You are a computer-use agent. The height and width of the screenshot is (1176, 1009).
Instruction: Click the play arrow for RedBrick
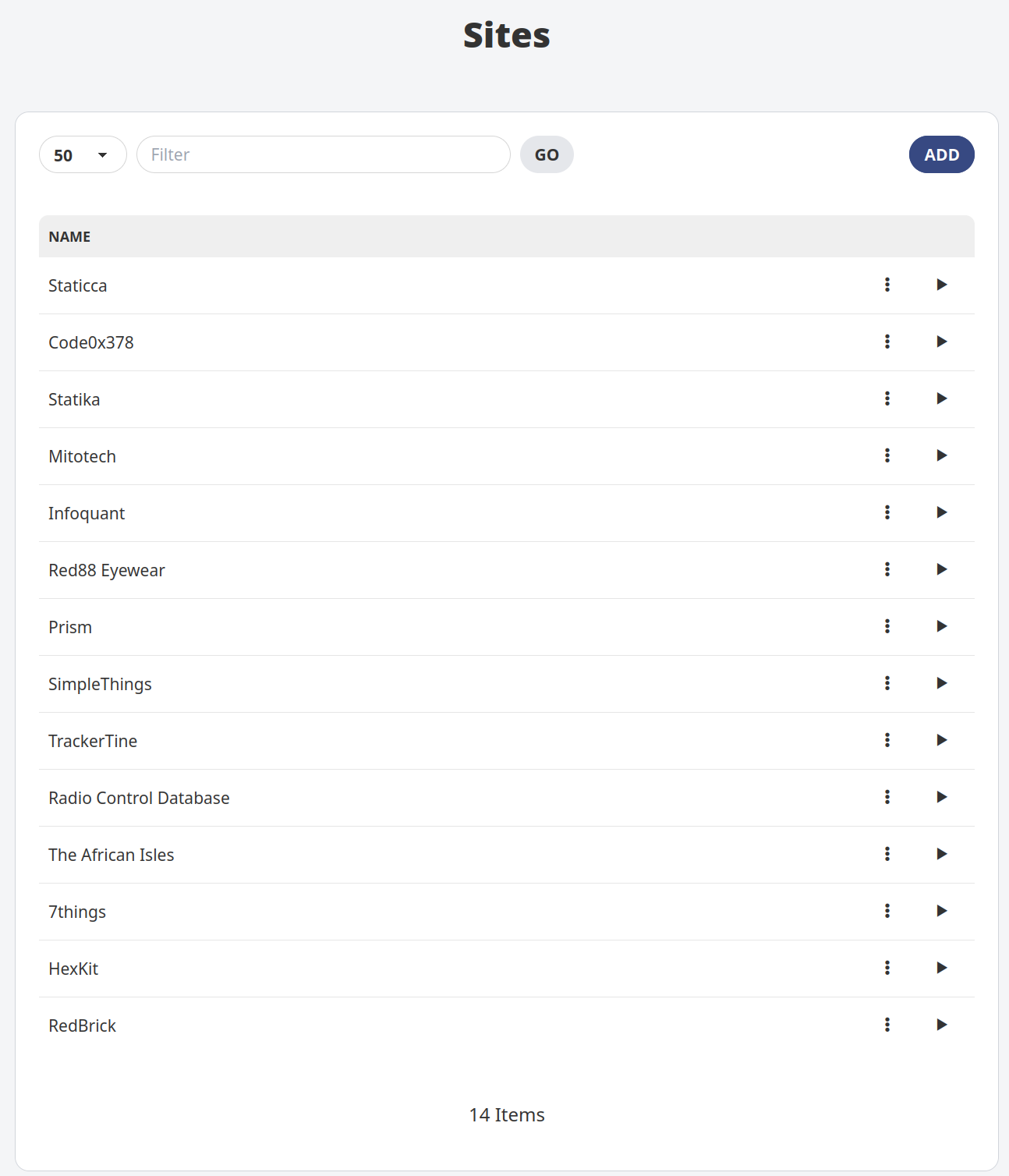(941, 1025)
